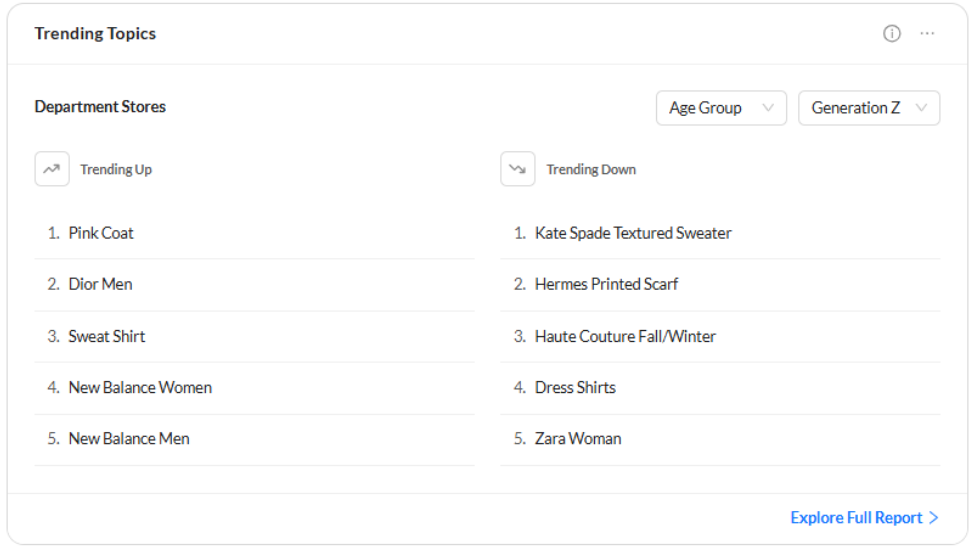Open the three-dot more options menu

click(x=928, y=34)
